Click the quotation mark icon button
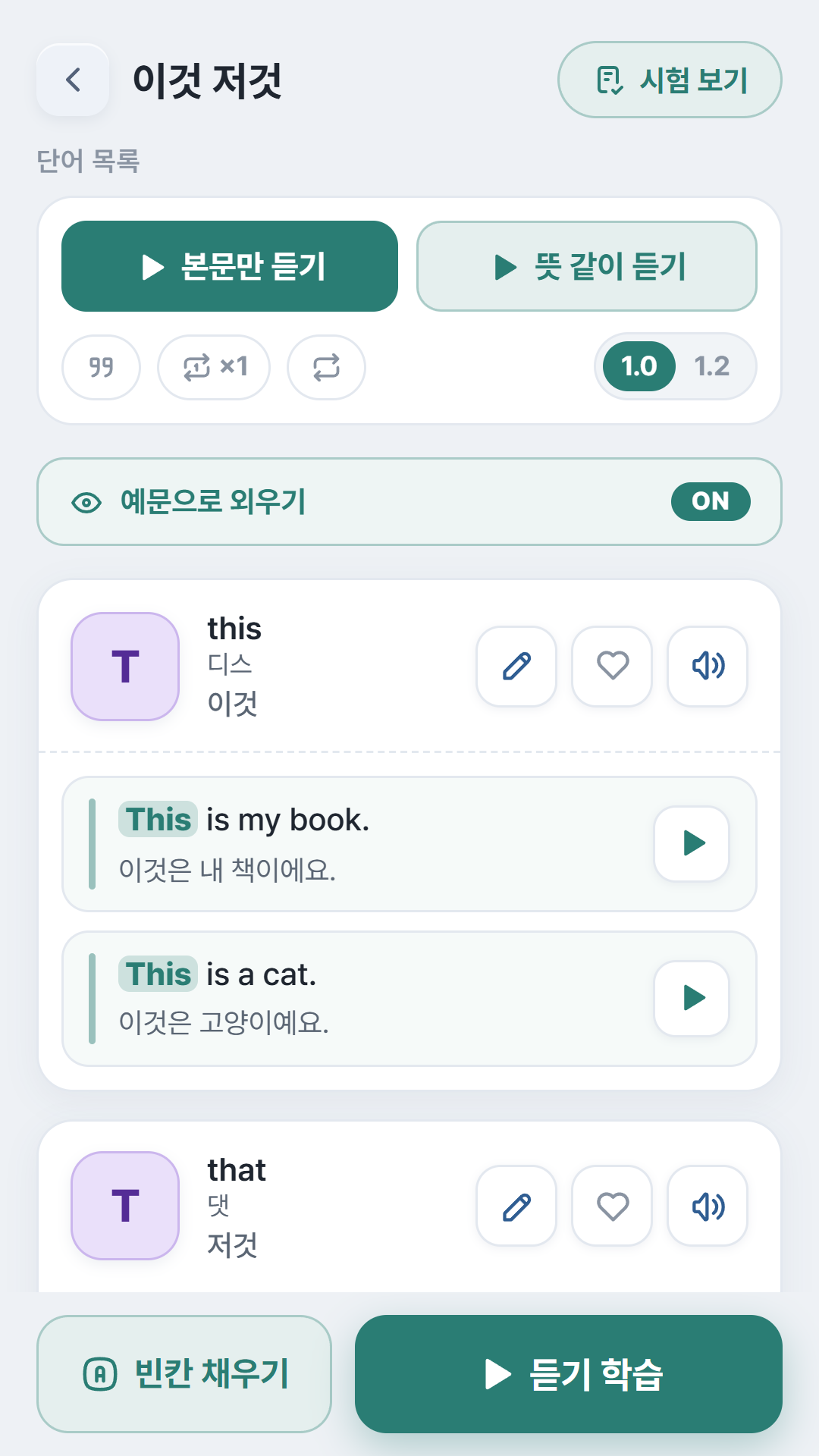 101,367
